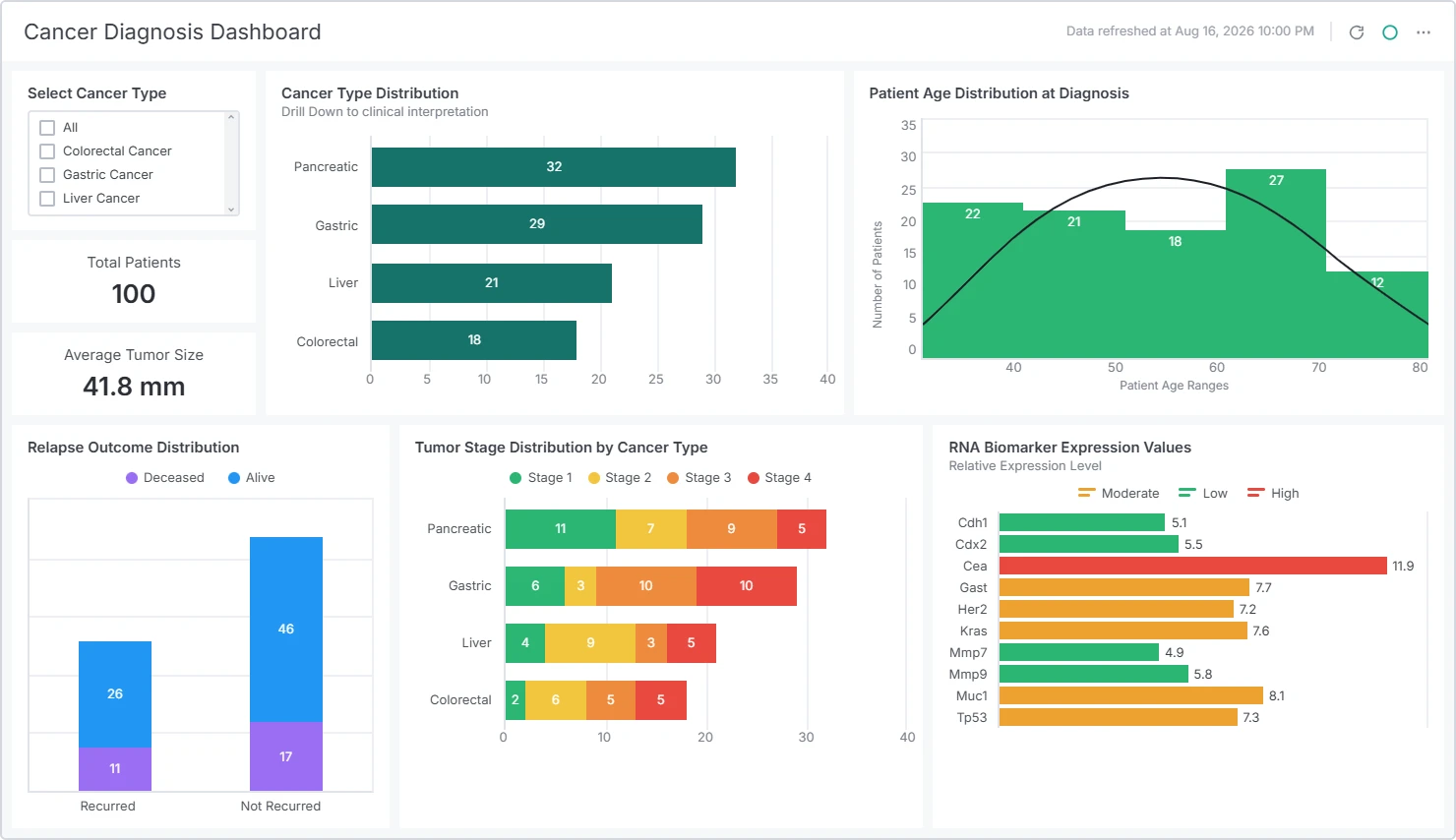The width and height of the screenshot is (1456, 840).
Task: Click the age histogram bar labeled 22
Action: tap(973, 280)
